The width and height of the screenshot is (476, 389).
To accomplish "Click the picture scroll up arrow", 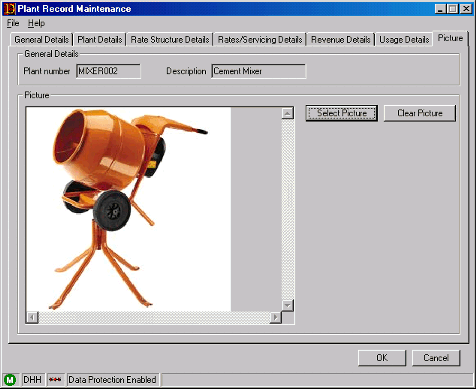I will pyautogui.click(x=287, y=113).
